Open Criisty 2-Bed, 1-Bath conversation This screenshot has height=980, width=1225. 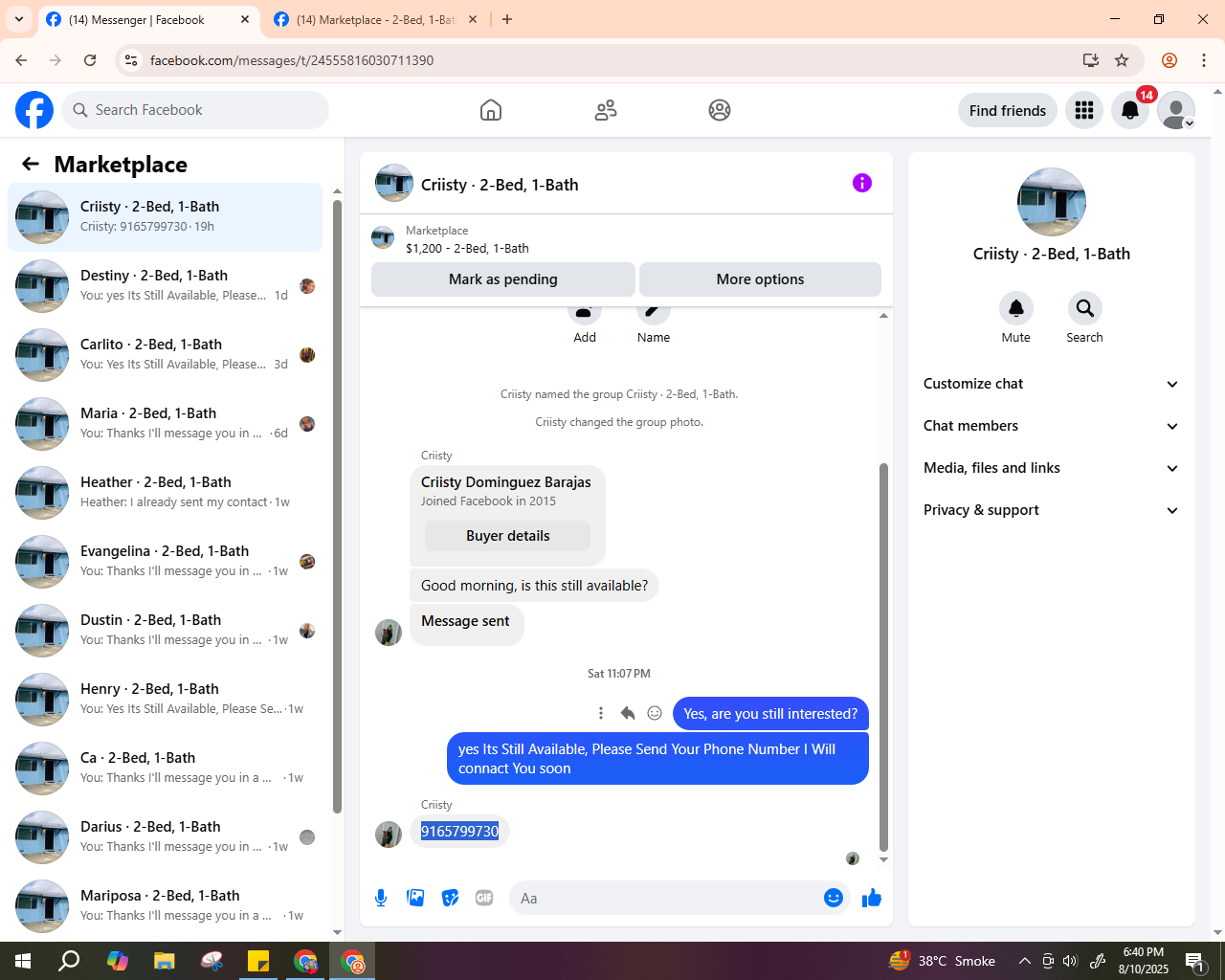pyautogui.click(x=166, y=217)
